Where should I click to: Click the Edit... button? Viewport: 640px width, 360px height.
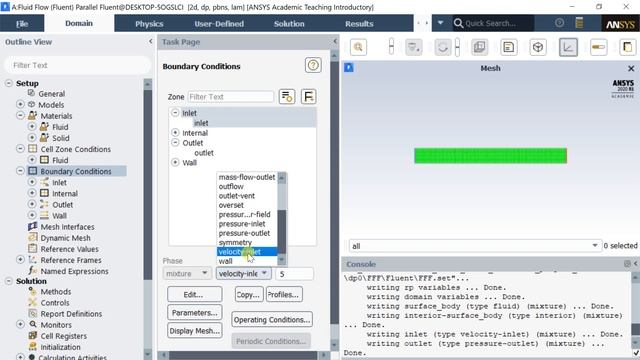click(195, 294)
